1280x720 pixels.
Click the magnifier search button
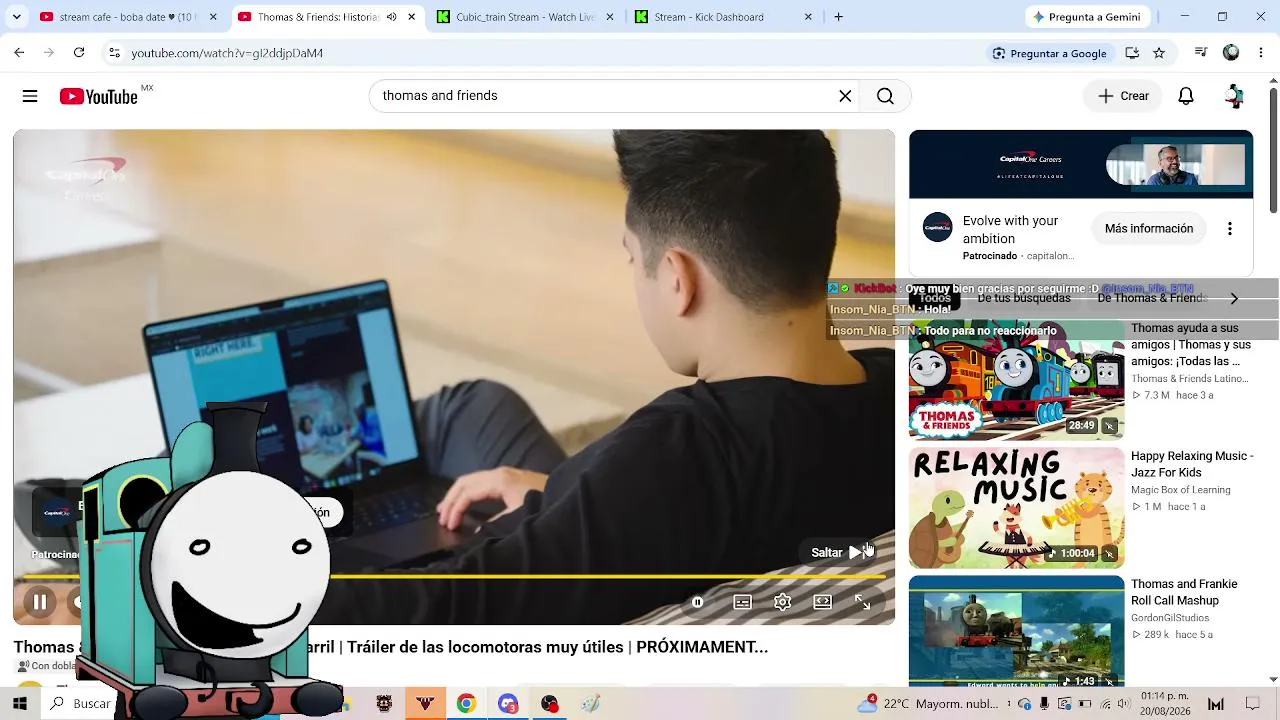pyautogui.click(x=885, y=96)
